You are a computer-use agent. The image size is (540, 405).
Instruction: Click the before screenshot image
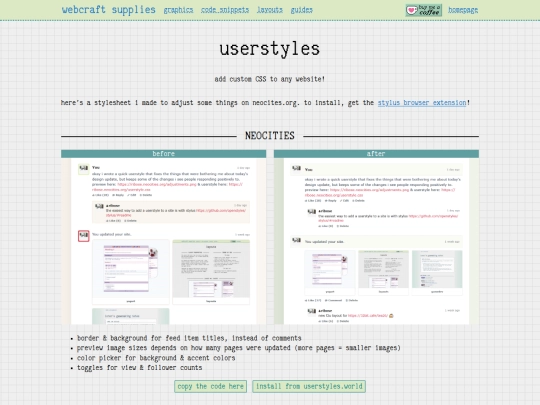[x=164, y=241]
